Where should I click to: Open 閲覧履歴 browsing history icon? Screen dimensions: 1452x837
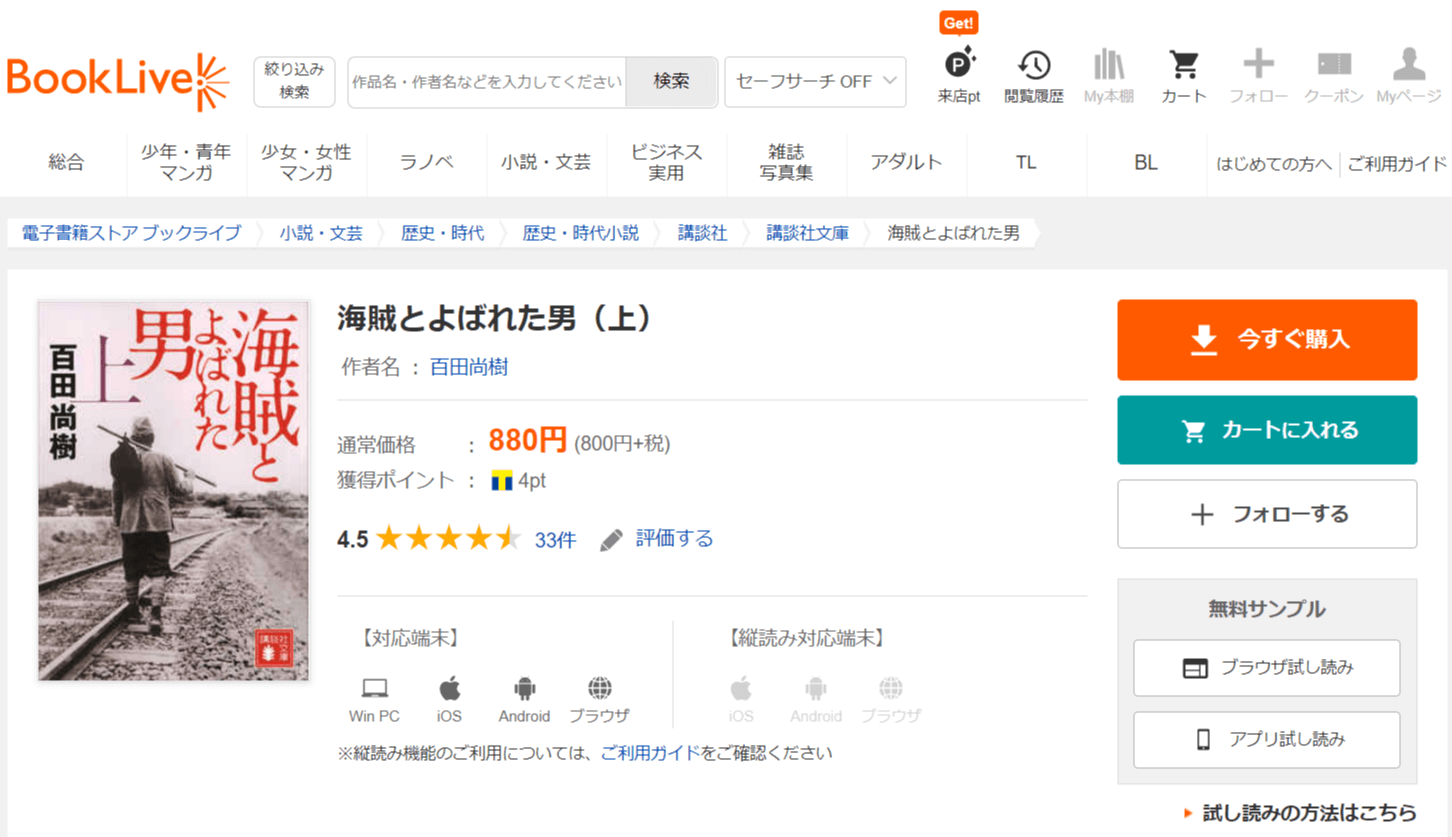1034,66
